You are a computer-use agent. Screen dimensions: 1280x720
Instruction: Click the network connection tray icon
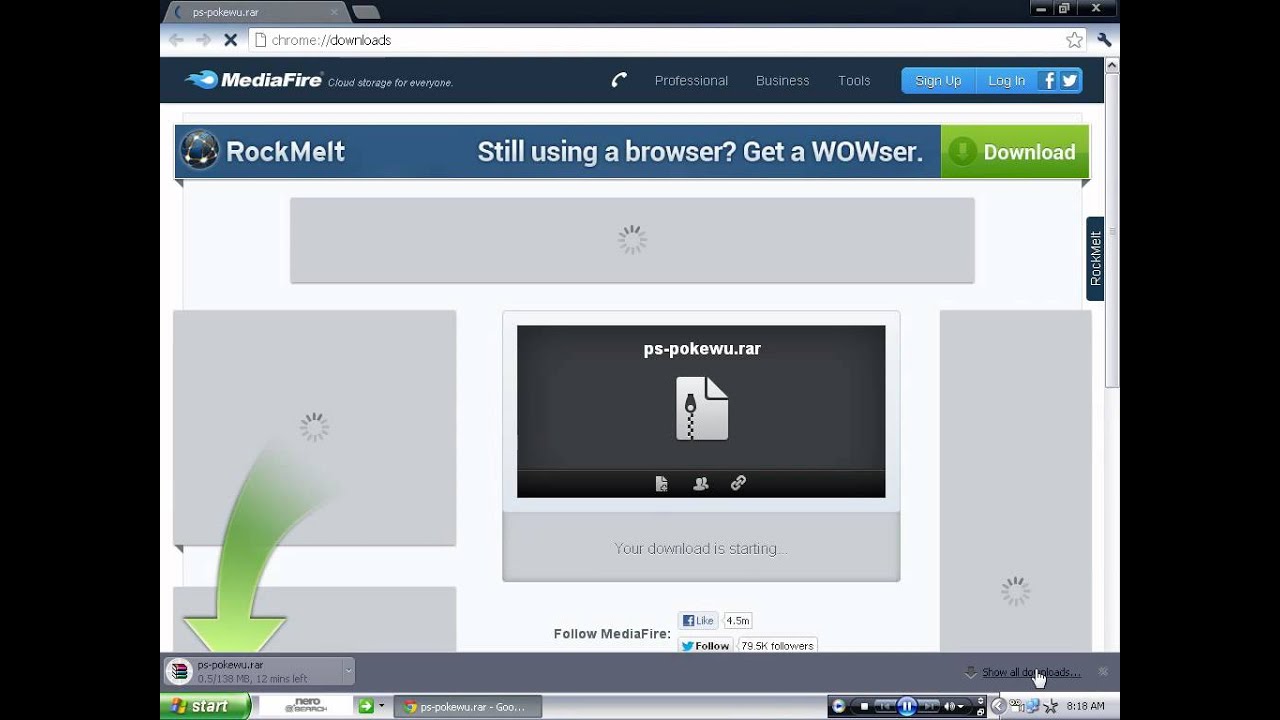[1032, 706]
